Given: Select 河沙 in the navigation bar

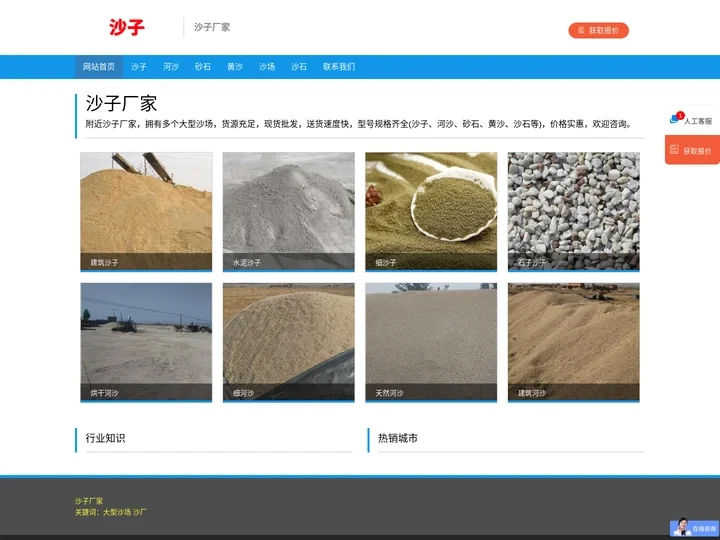Looking at the screenshot, I should tap(171, 67).
